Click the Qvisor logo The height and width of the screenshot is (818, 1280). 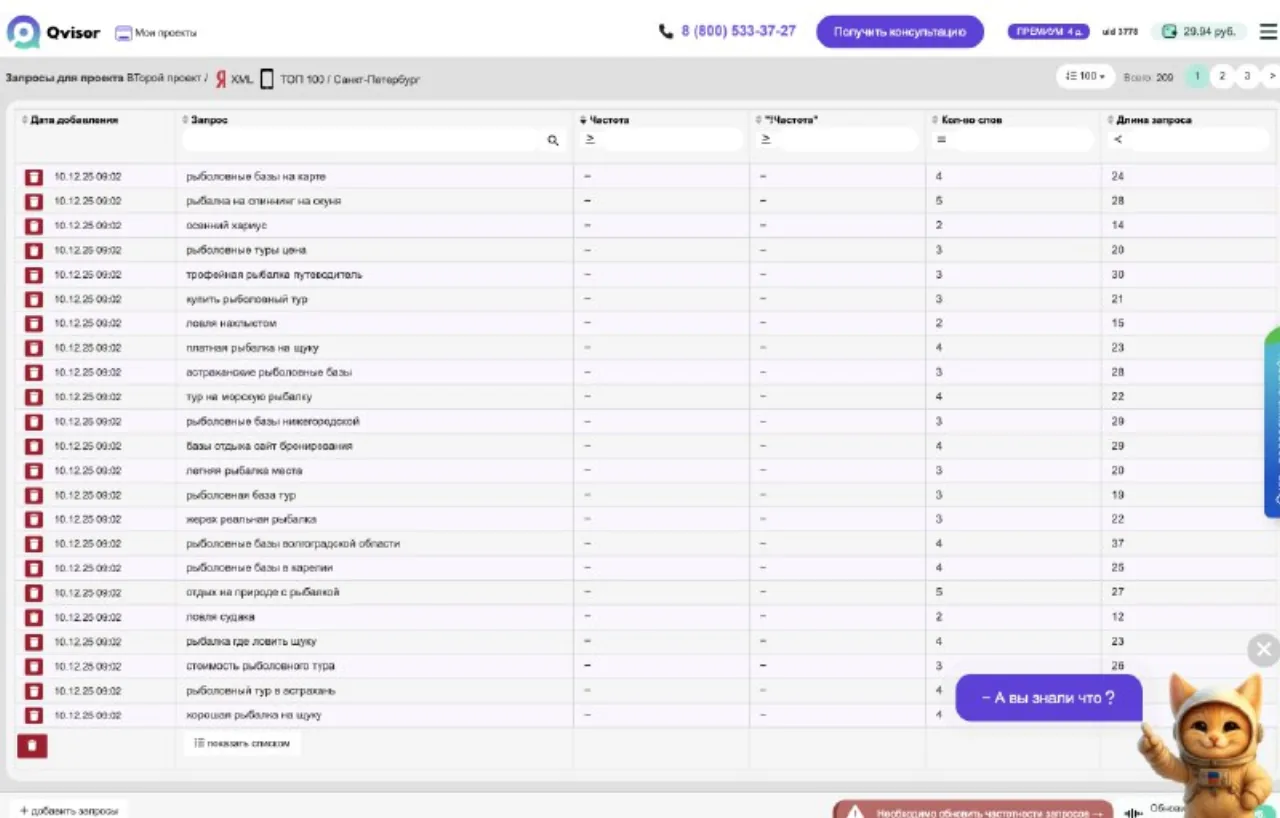(x=54, y=32)
